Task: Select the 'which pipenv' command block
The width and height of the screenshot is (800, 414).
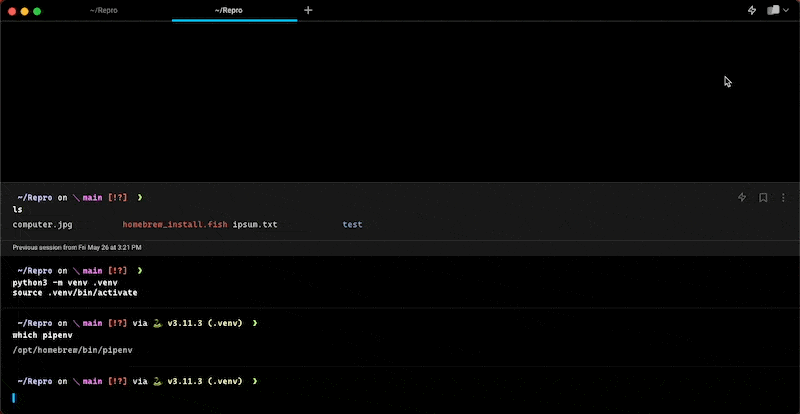Action: tap(400, 336)
